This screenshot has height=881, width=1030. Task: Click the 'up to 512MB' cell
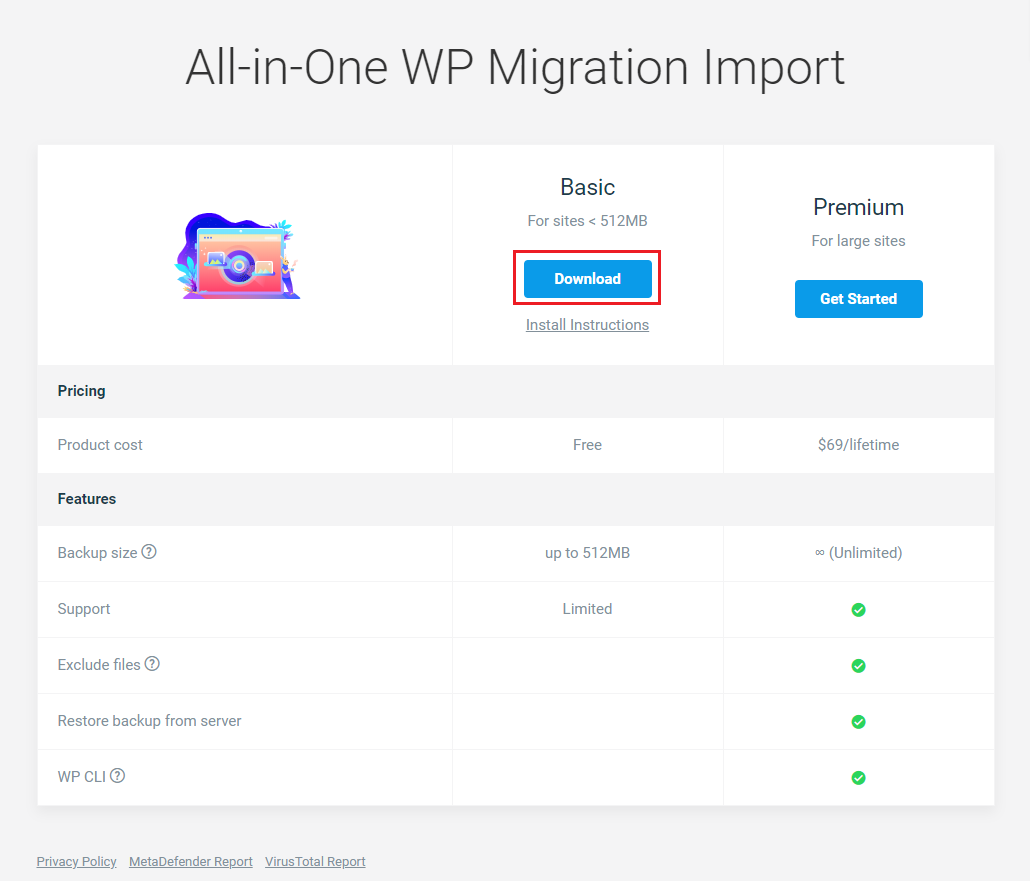[x=587, y=553]
